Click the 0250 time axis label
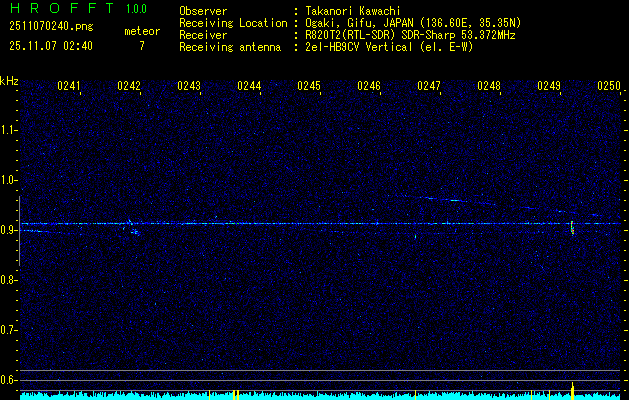The height and width of the screenshot is (400, 629). pos(609,87)
